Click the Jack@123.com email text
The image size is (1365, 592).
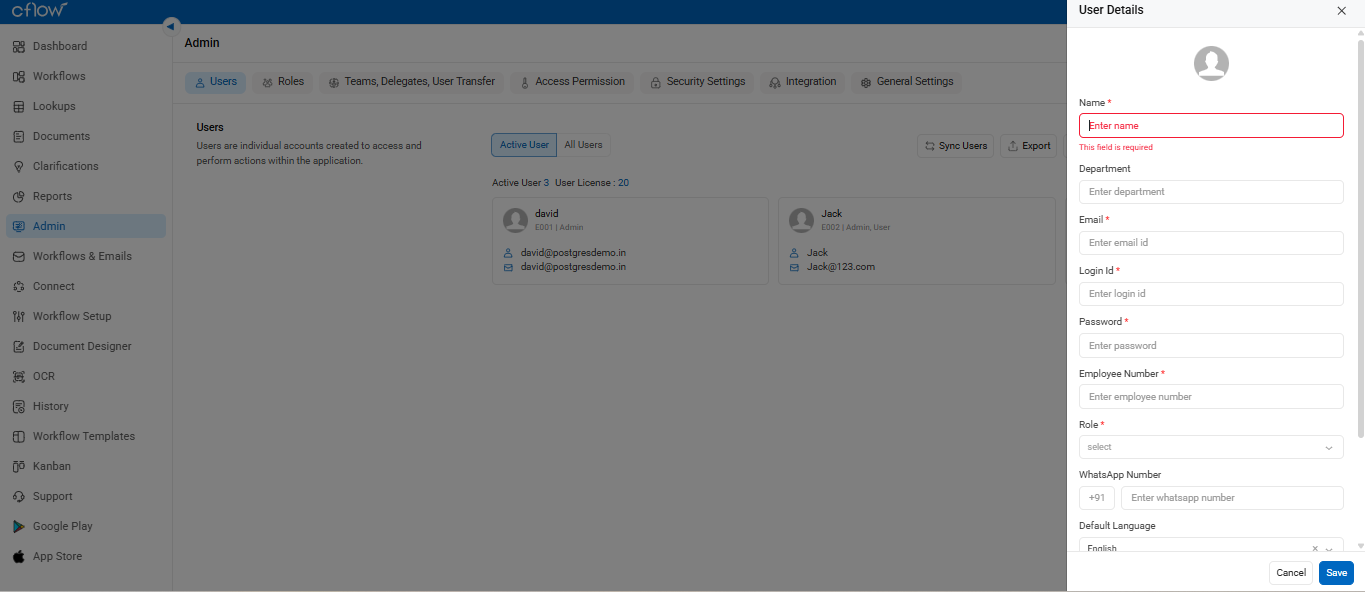pyautogui.click(x=841, y=267)
